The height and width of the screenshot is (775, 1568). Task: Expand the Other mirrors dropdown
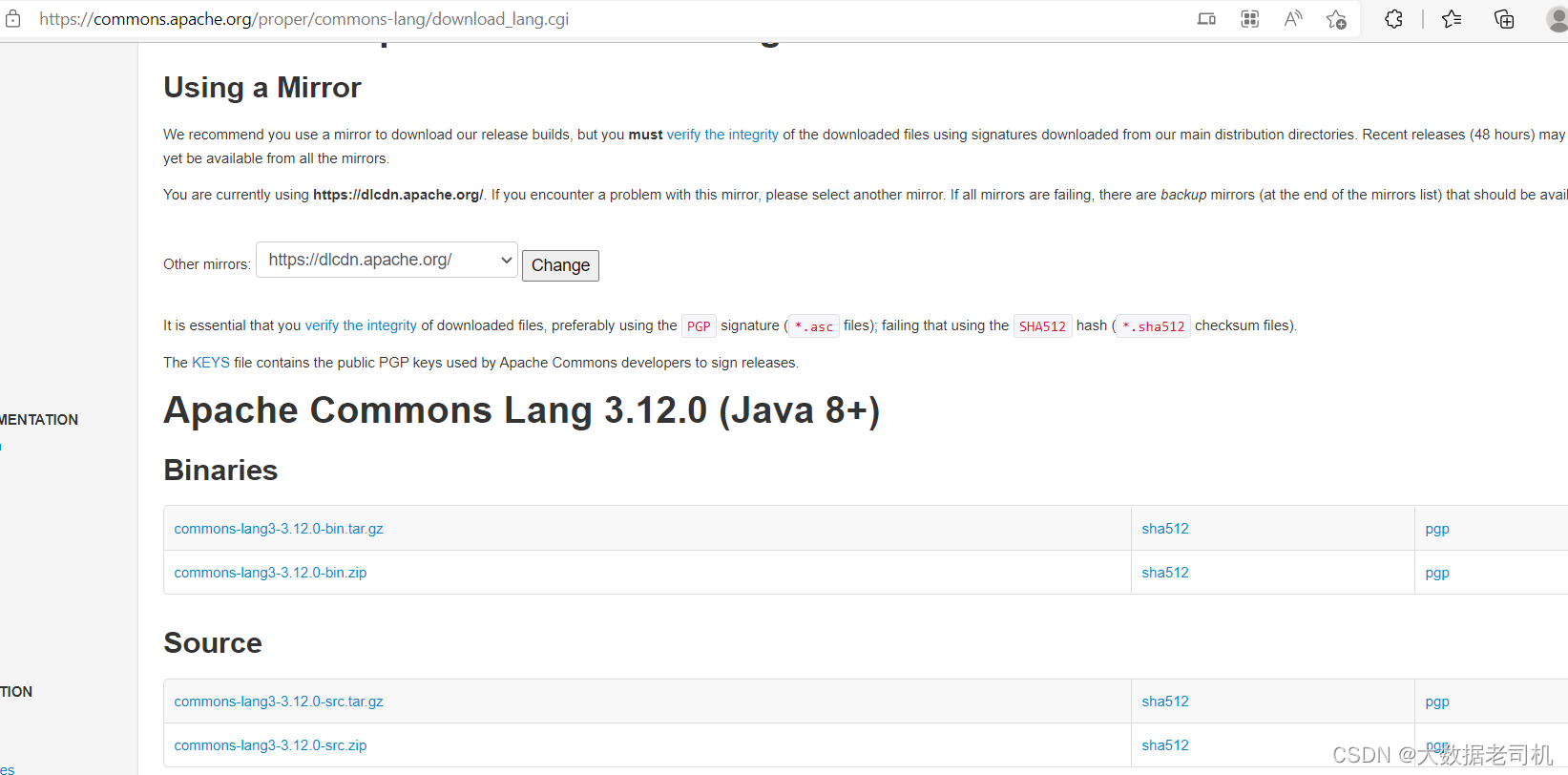tap(387, 260)
